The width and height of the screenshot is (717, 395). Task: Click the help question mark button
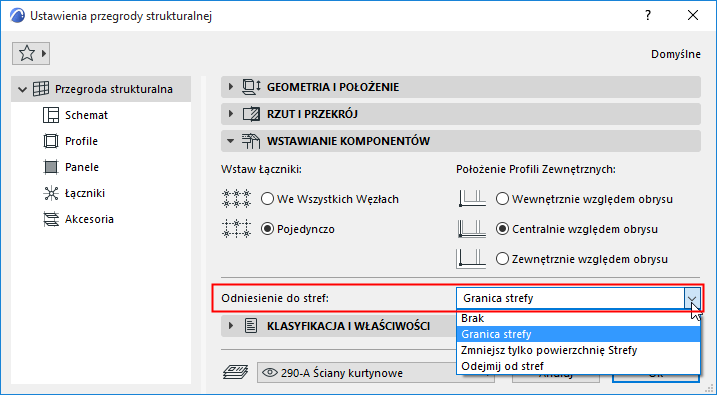tap(648, 15)
